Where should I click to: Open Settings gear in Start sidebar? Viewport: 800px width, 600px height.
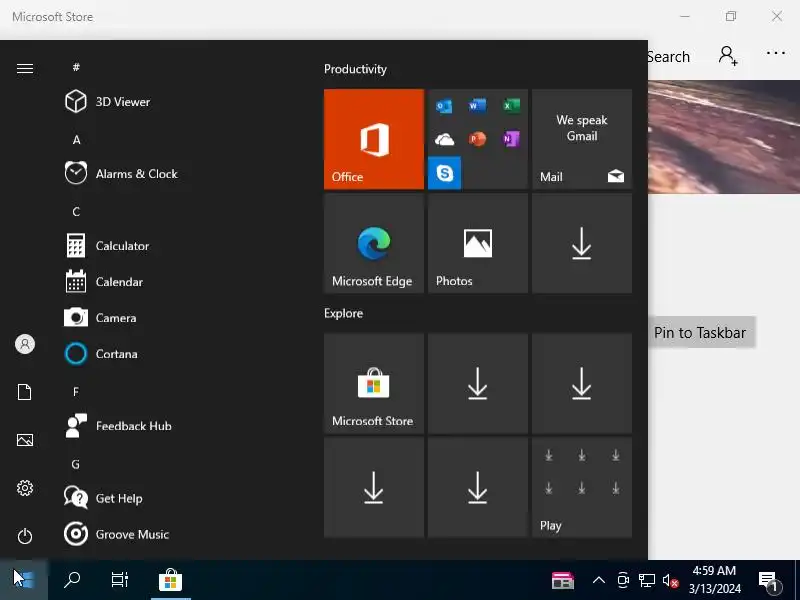(x=24, y=488)
